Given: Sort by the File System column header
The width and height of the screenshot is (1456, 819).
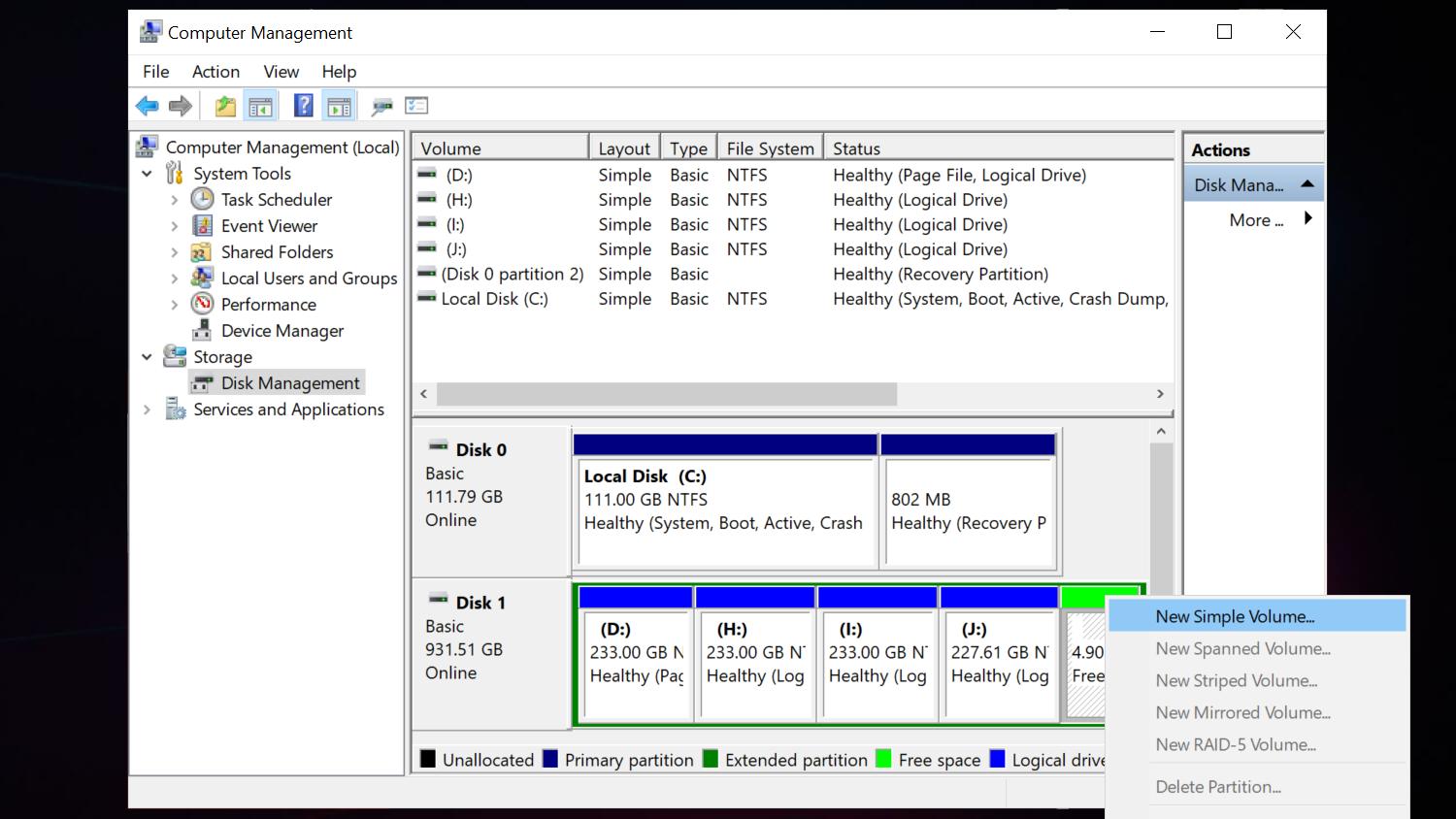Looking at the screenshot, I should (x=770, y=147).
